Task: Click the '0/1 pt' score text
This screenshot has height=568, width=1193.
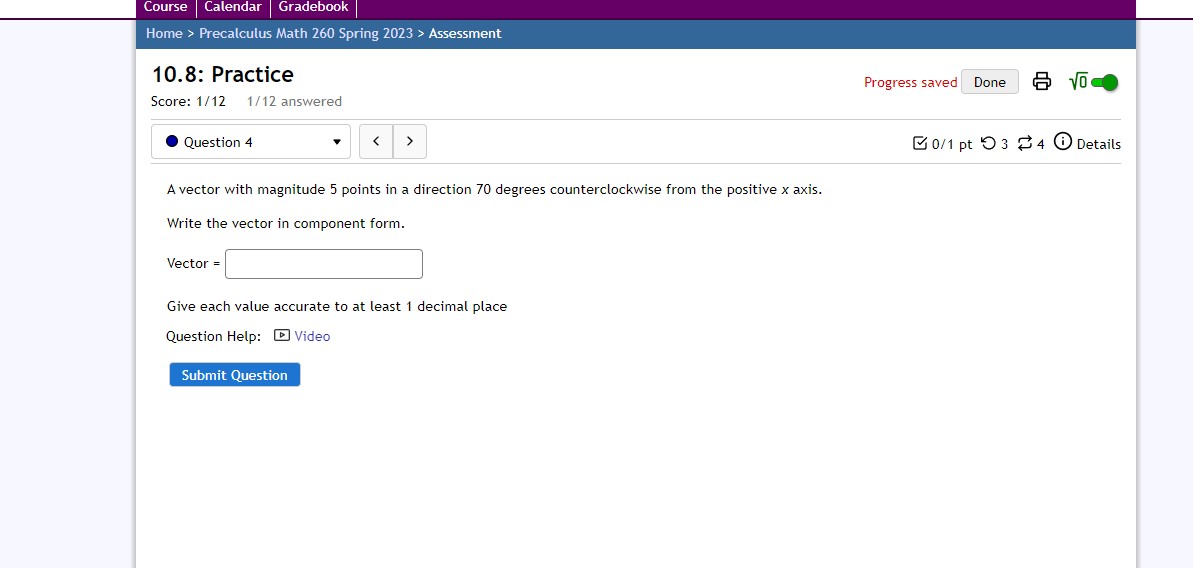Action: pos(952,144)
